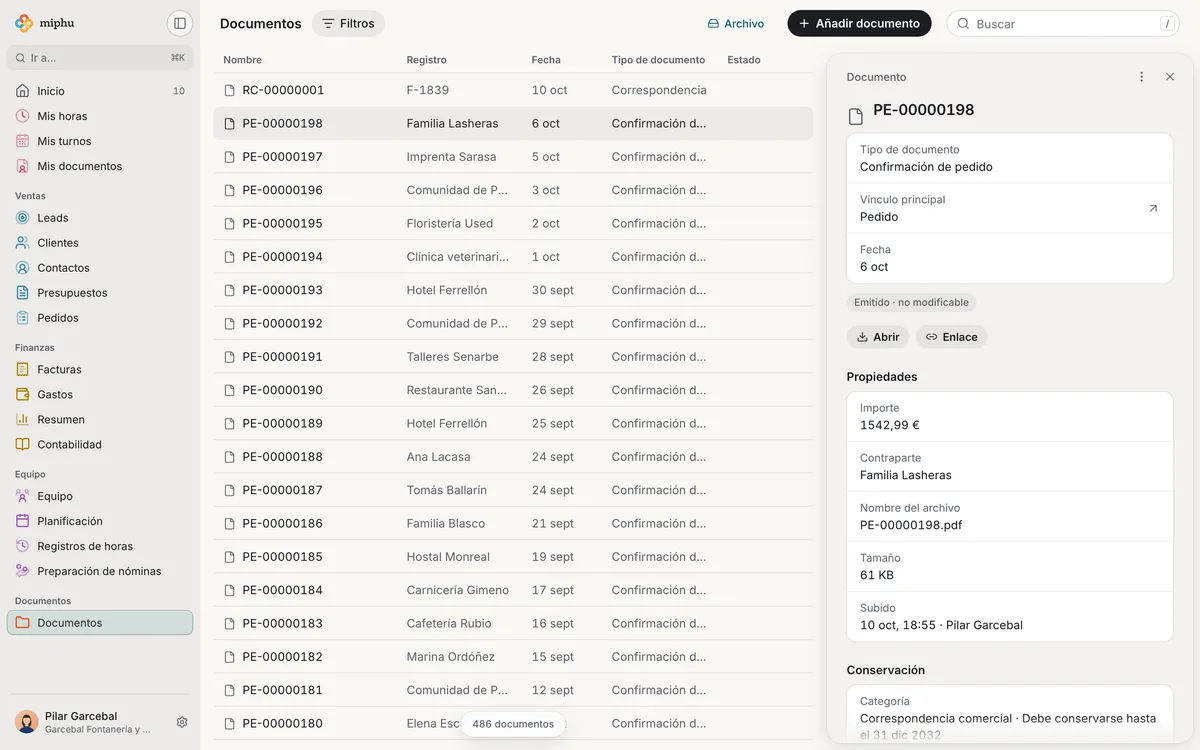1200x750 pixels.
Task: Select document row RC-00000001
Action: [513, 90]
